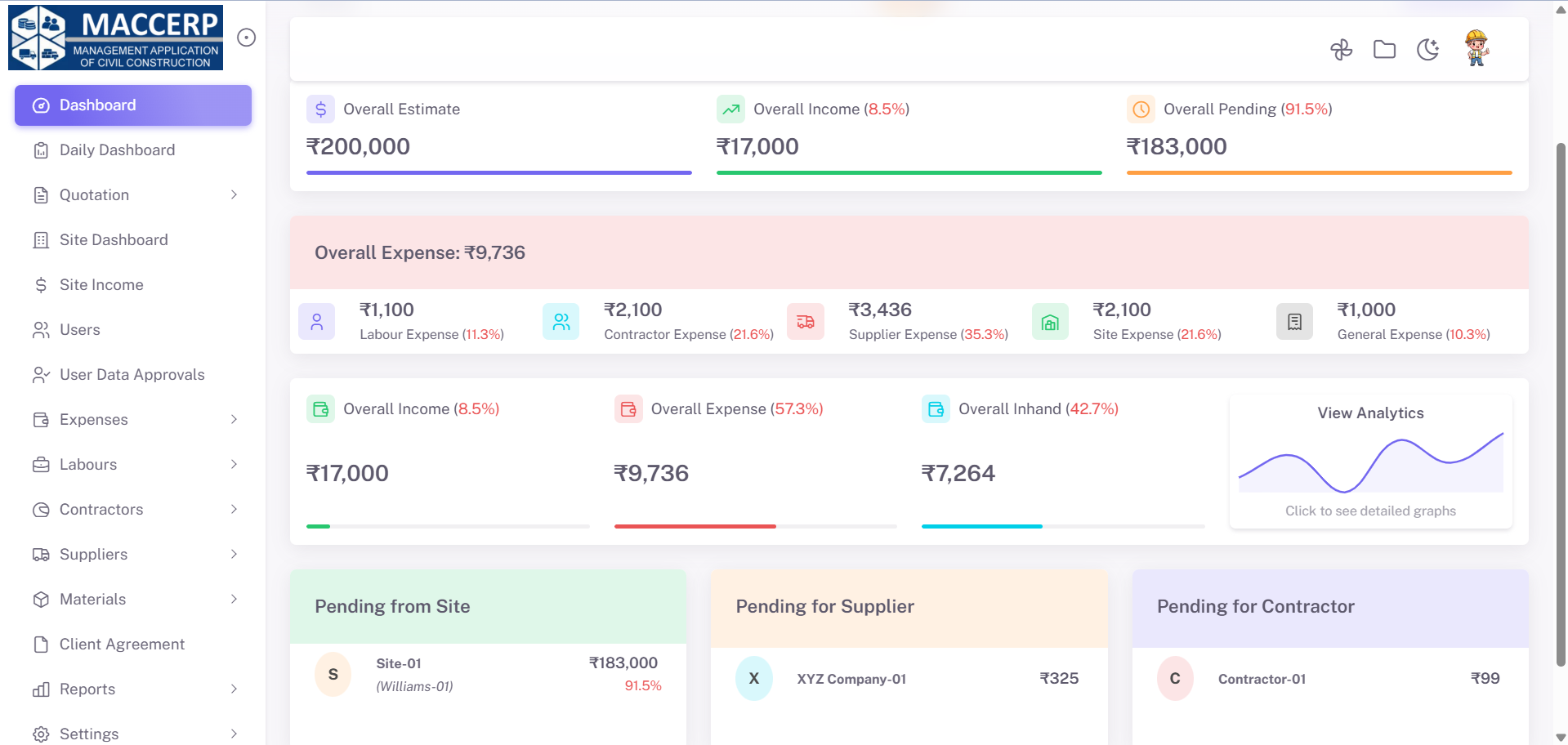This screenshot has width=1568, height=745.
Task: Click the circle toggle to collapse the sidebar
Action: click(247, 38)
